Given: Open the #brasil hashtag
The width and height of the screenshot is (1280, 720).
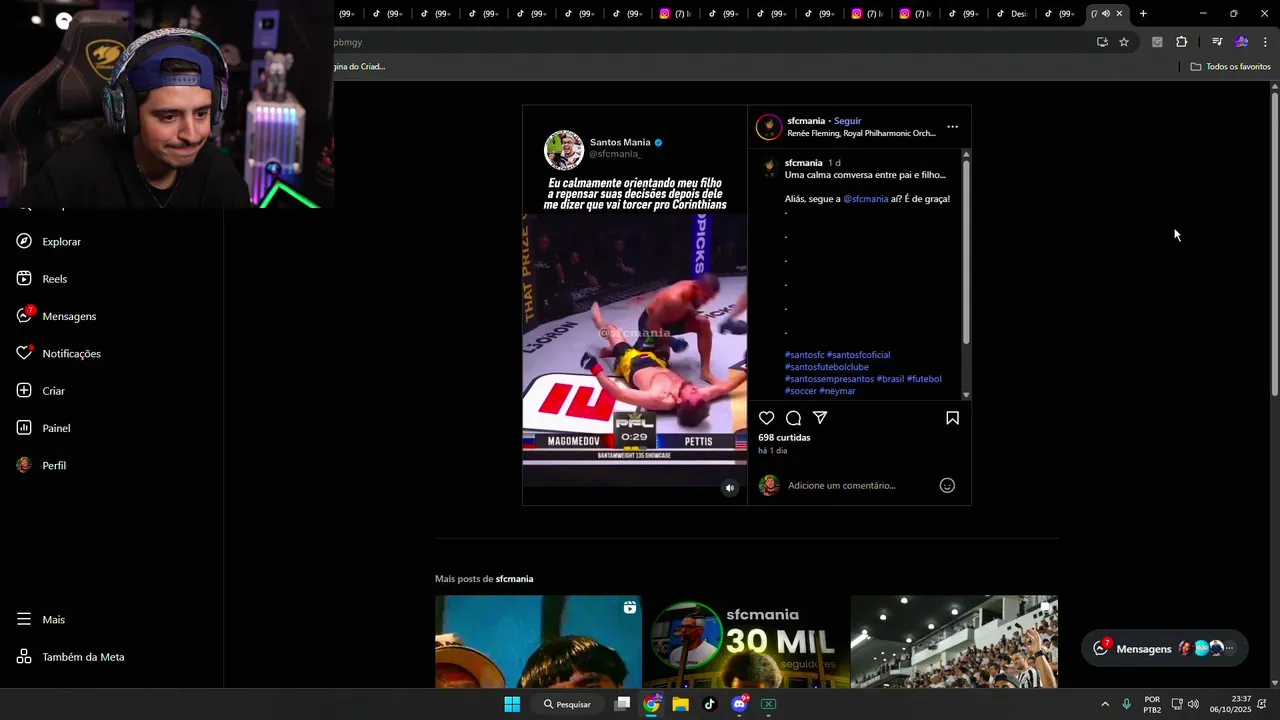Looking at the screenshot, I should 890,379.
